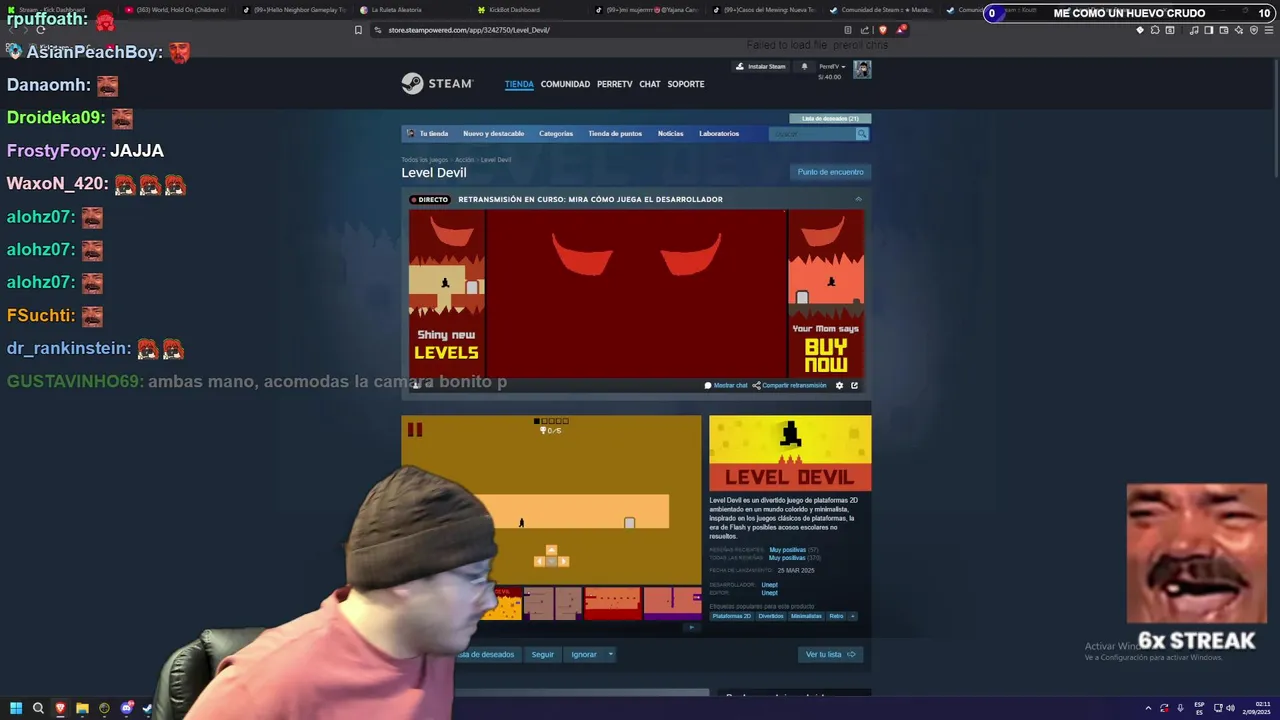The image size is (1280, 720).
Task: Open Steam notifications bell
Action: [804, 67]
